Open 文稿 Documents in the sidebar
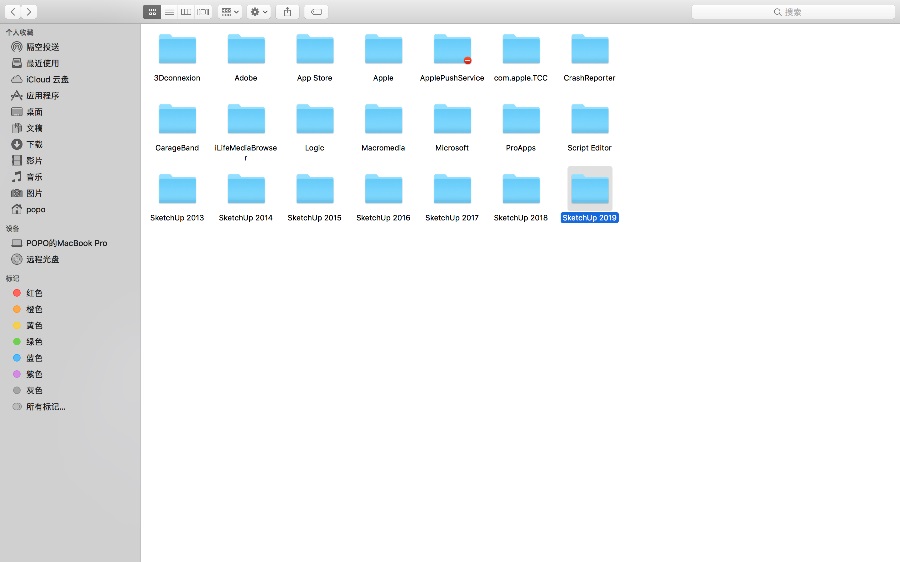 (x=27, y=128)
